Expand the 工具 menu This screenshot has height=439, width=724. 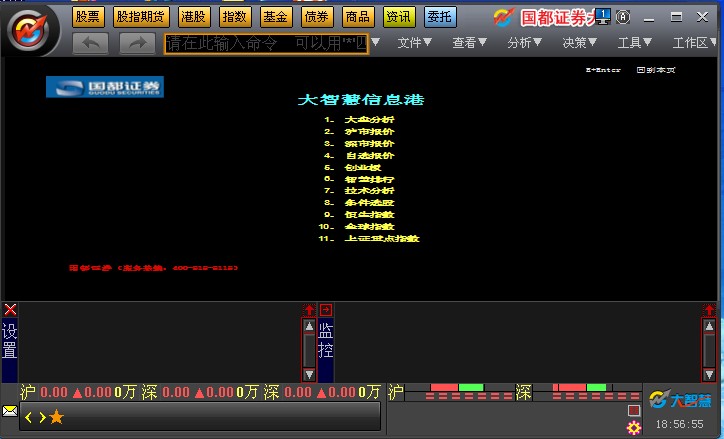tap(635, 43)
